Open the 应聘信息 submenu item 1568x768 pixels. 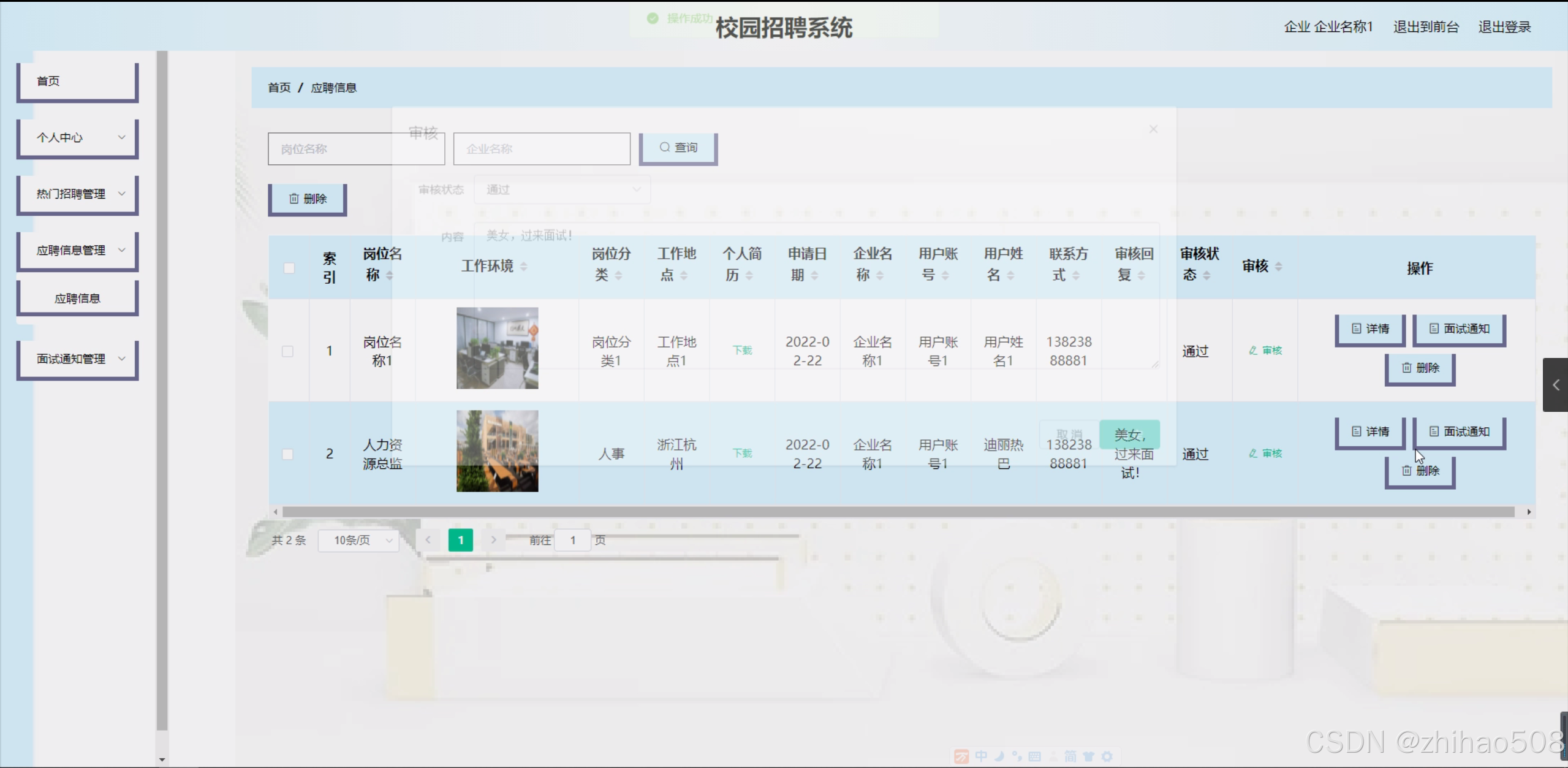[x=78, y=298]
